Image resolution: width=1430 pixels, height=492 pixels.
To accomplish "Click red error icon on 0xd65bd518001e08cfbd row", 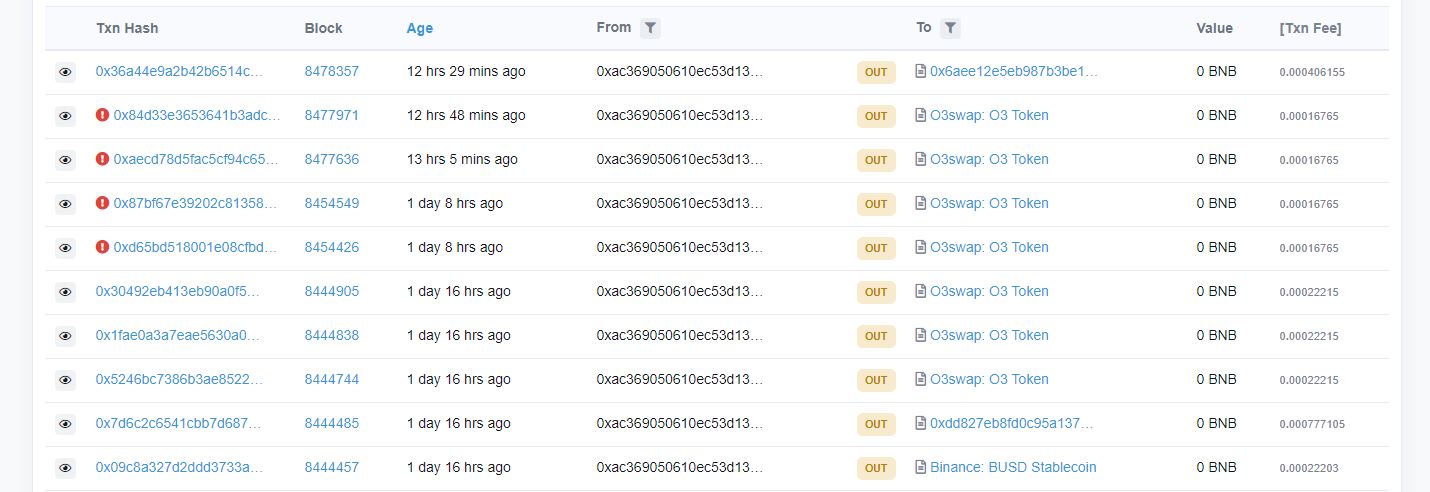I will click(102, 247).
